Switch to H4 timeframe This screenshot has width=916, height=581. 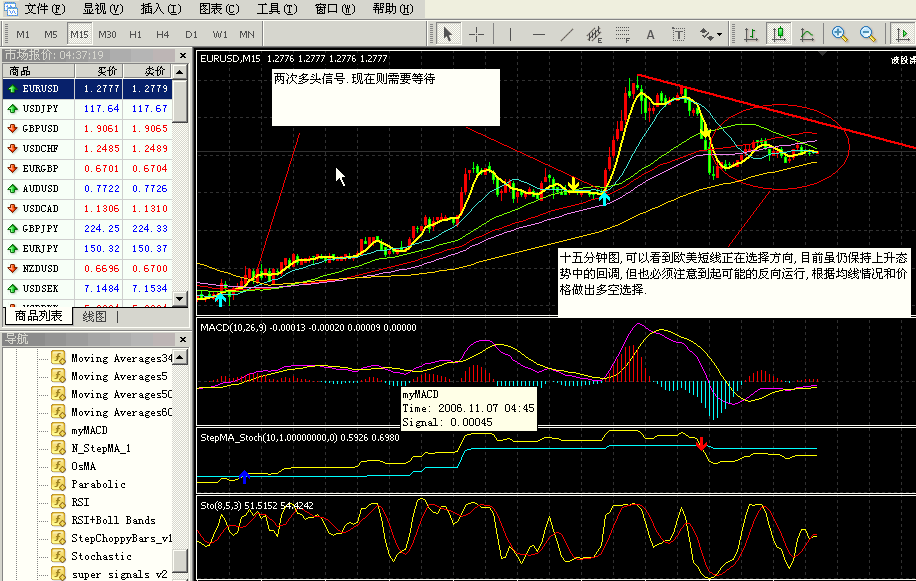[x=162, y=34]
